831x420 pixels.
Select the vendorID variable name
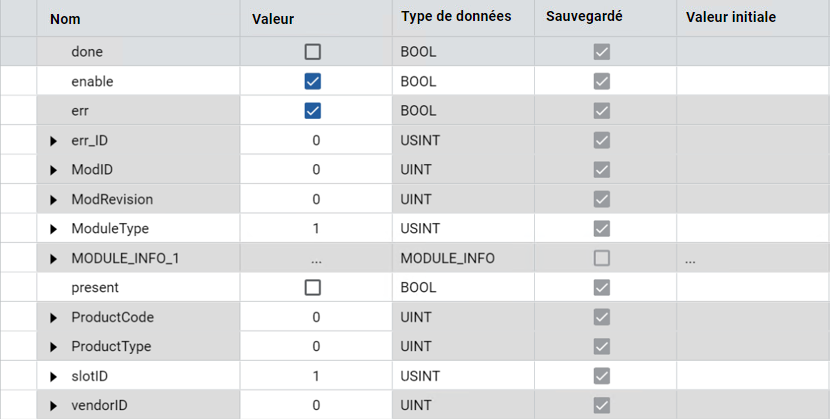(99, 406)
